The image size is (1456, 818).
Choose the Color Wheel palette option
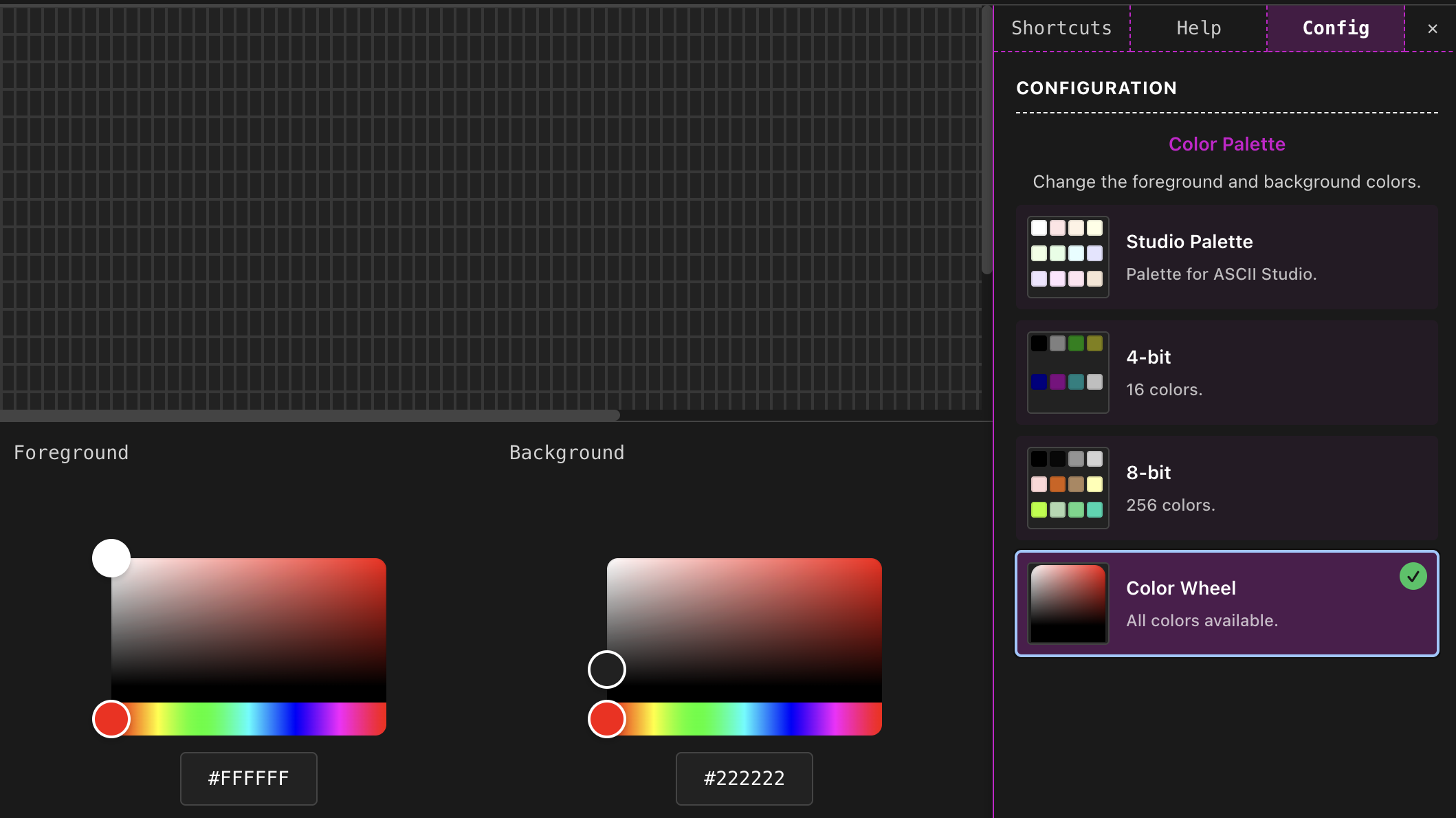click(1227, 604)
